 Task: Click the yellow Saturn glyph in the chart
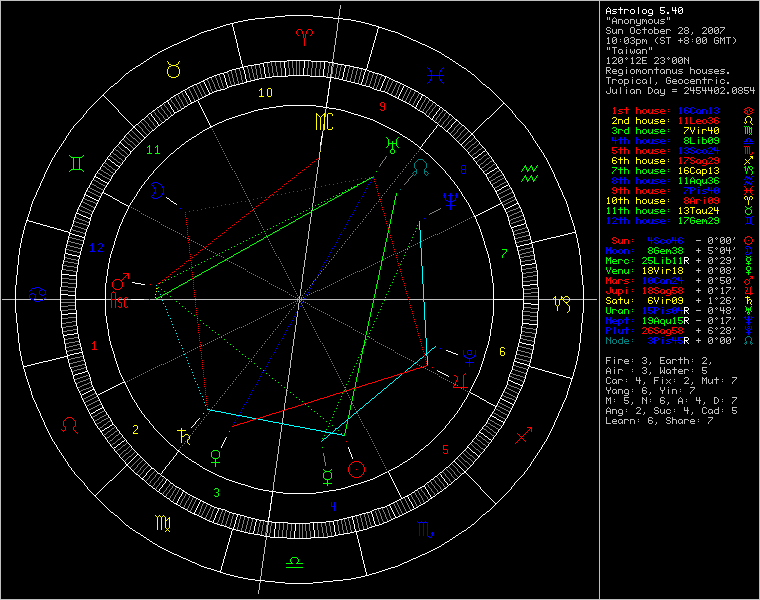184,436
